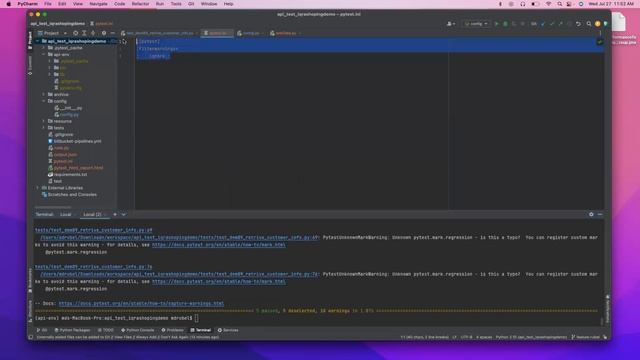Click the Git branch widget in status bar
The width and height of the screenshot is (640, 360).
(x=585, y=337)
